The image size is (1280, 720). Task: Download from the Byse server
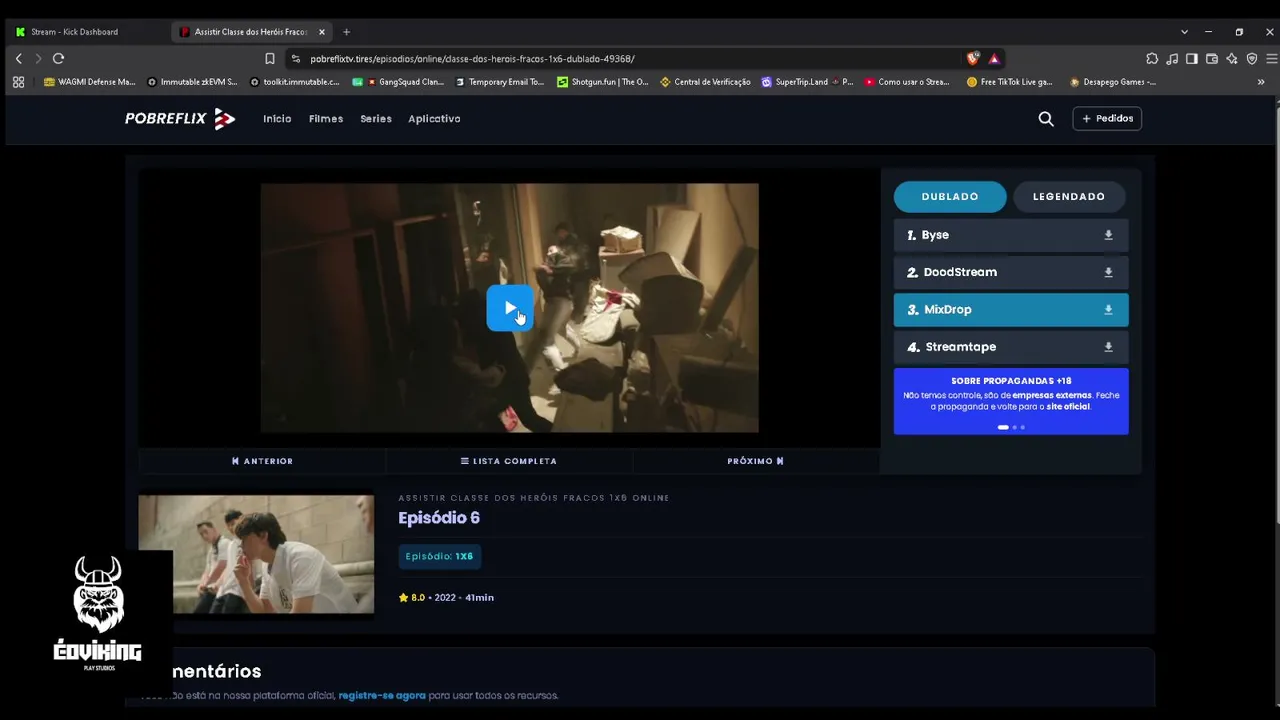click(x=1108, y=235)
